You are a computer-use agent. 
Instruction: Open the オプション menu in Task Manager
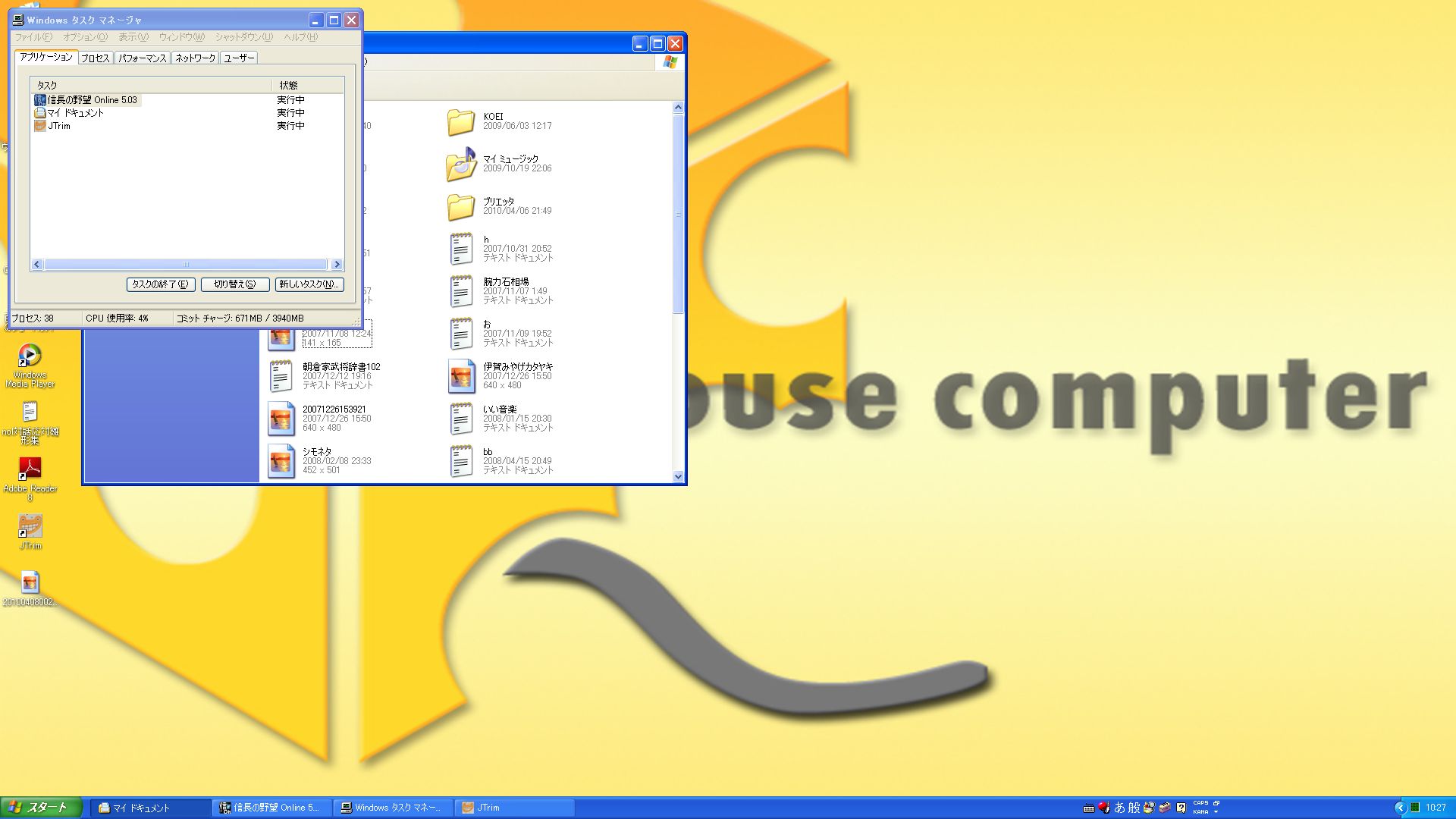[85, 37]
